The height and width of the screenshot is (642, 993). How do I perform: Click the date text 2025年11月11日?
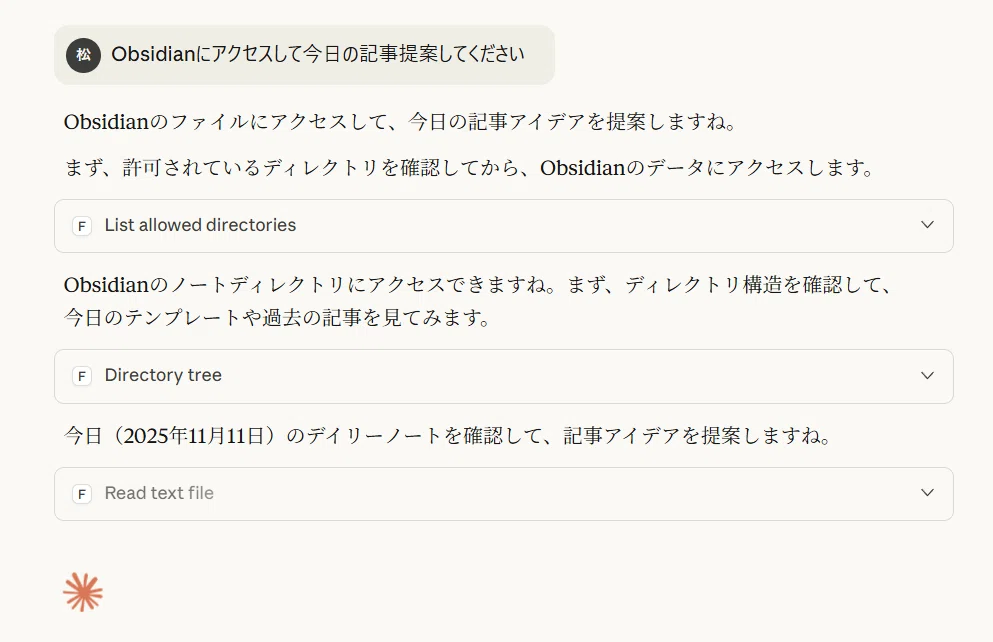(193, 436)
